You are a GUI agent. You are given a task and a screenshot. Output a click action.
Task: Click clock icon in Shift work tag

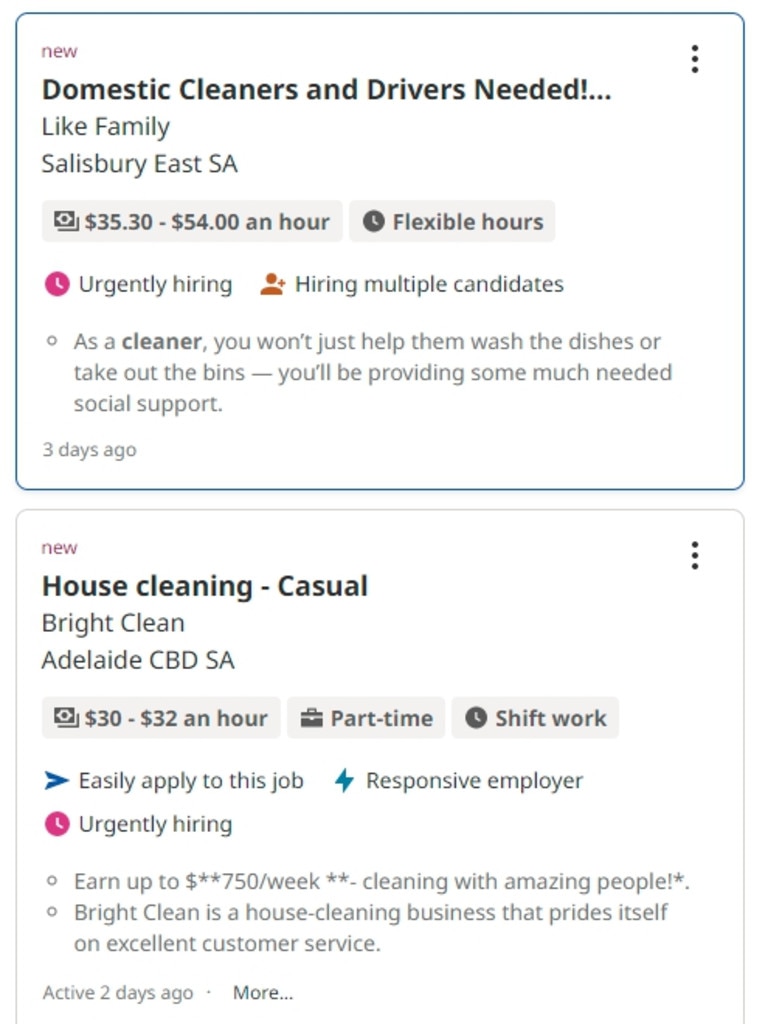click(x=476, y=718)
